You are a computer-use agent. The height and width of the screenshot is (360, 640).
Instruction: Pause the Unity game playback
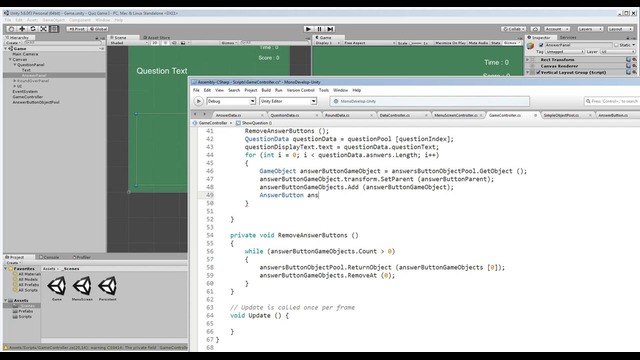pyautogui.click(x=320, y=29)
